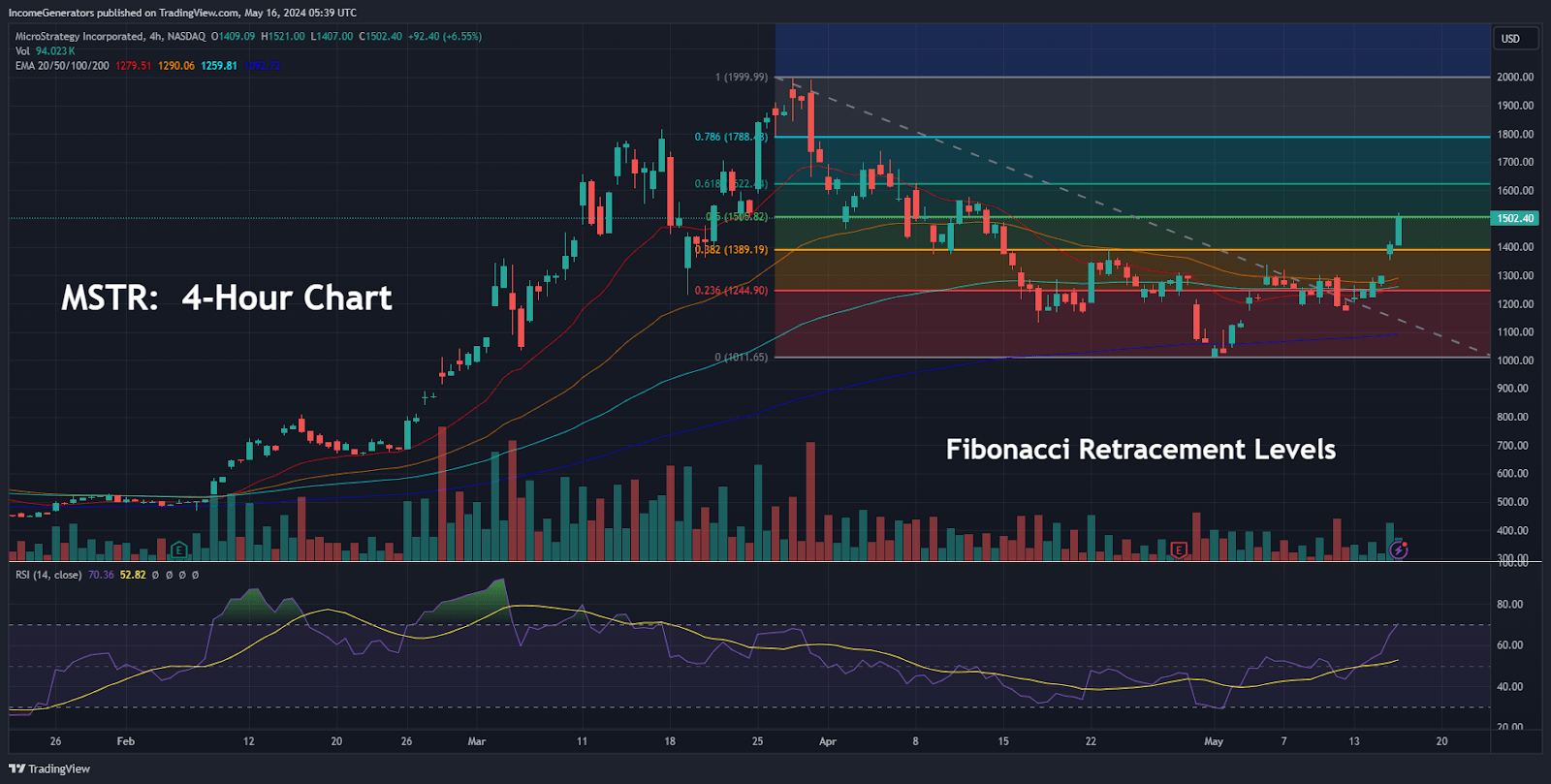Click the Vol value 94.023K
The width and height of the screenshot is (1551, 784).
point(55,51)
